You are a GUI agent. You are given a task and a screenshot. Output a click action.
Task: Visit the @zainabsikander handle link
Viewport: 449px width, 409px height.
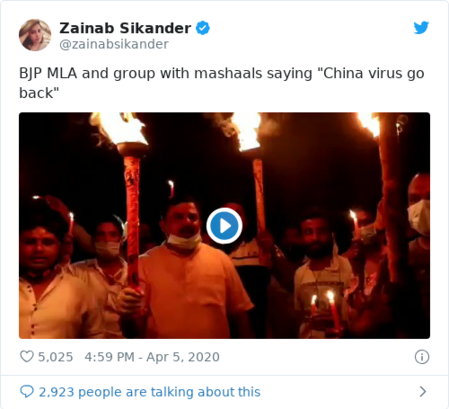pos(114,44)
